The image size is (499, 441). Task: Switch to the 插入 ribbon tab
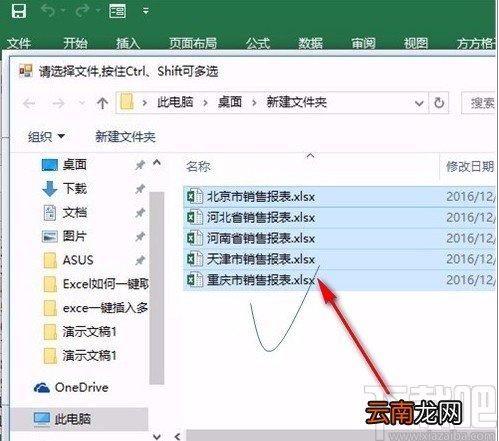(x=128, y=43)
